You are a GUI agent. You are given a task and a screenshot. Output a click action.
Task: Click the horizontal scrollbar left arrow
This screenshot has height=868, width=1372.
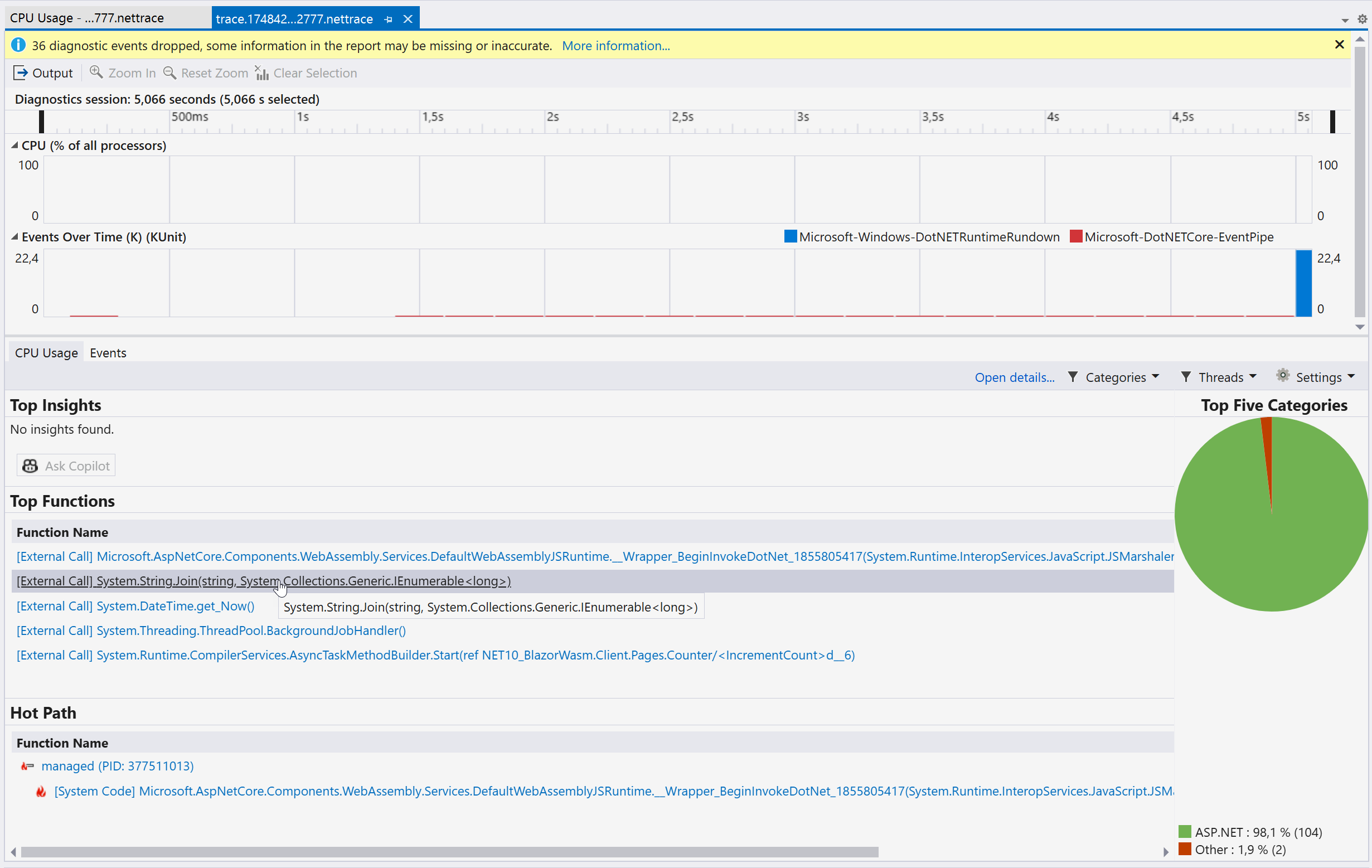[14, 851]
